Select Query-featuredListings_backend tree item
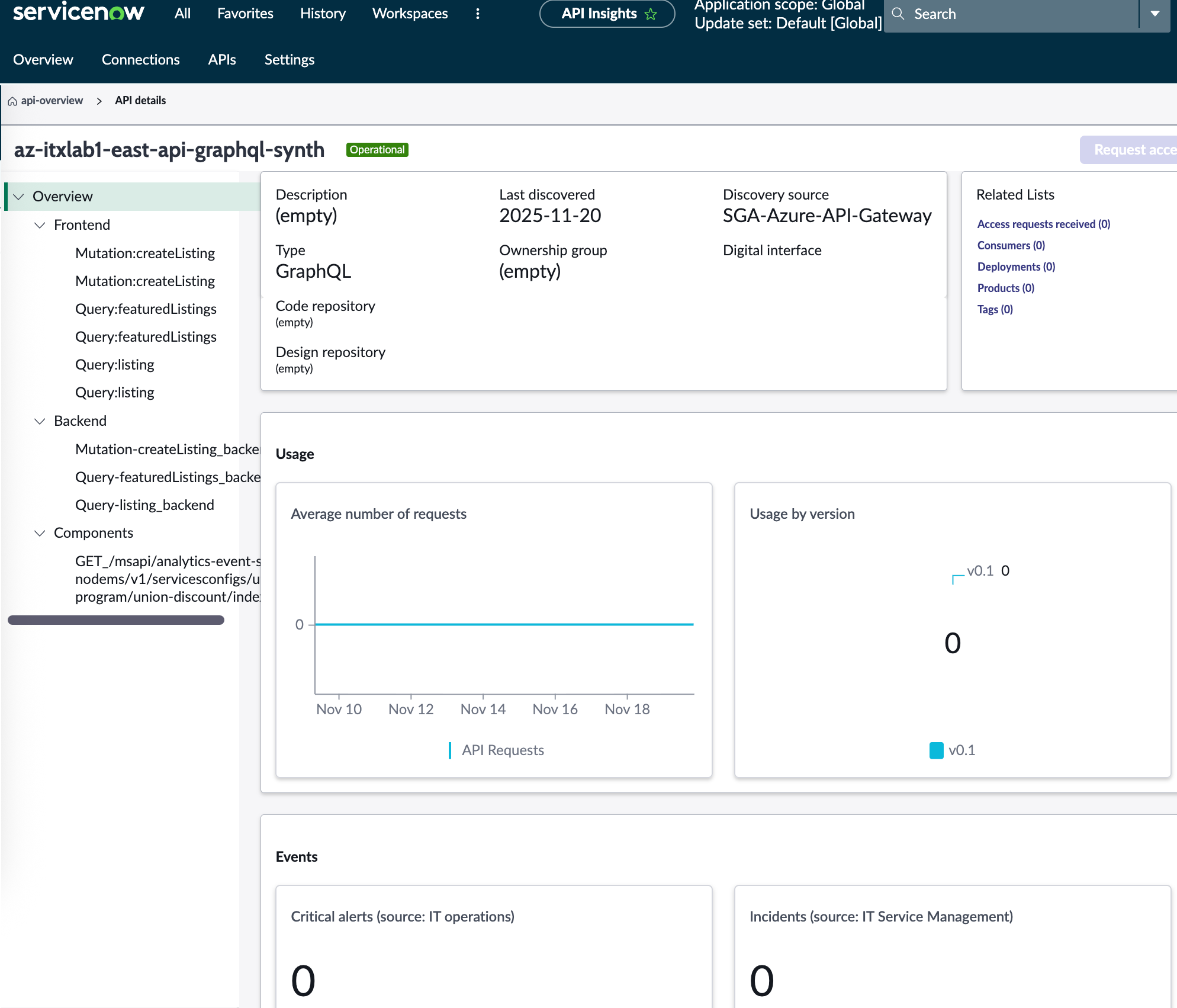The height and width of the screenshot is (1008, 1177). pos(168,477)
